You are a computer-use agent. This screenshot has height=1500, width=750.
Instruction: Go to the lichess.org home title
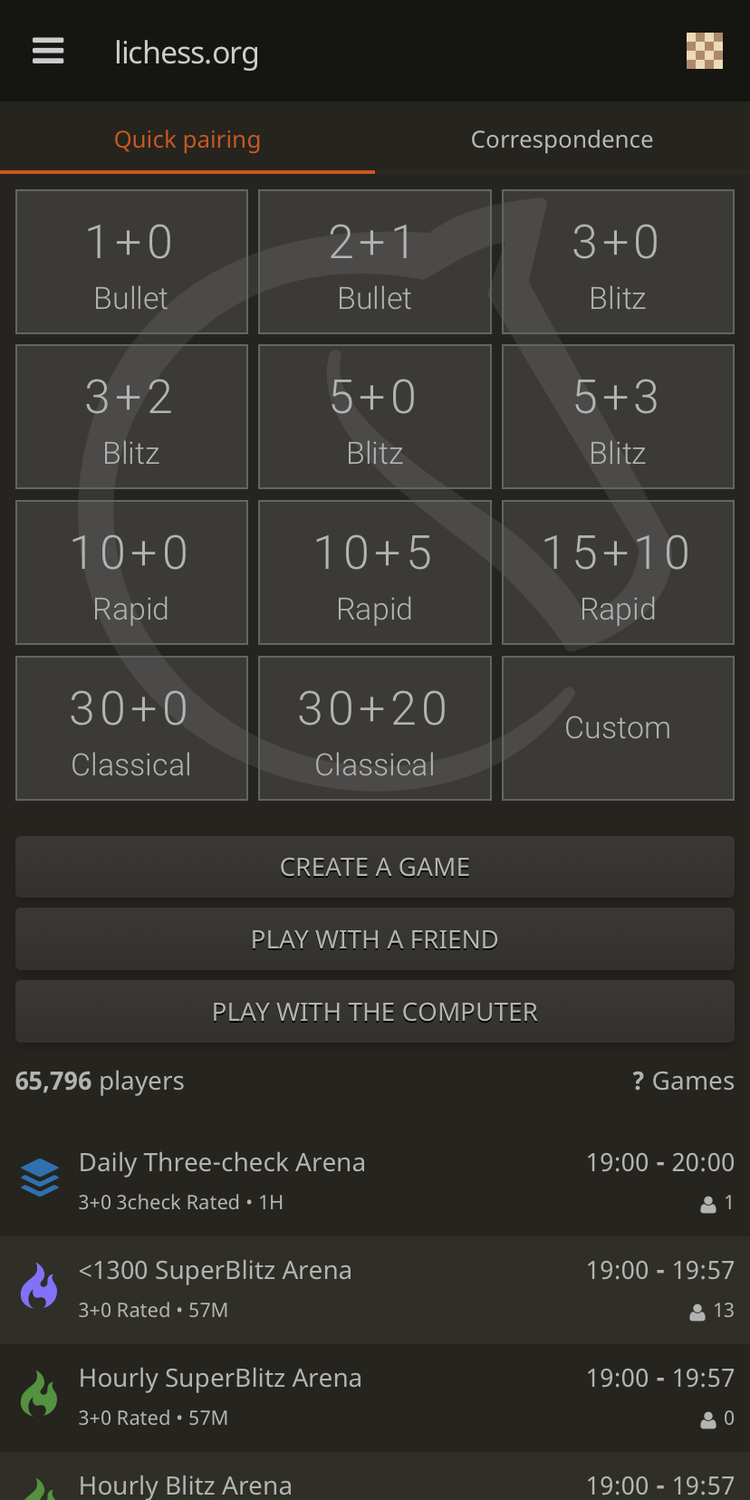coord(186,52)
